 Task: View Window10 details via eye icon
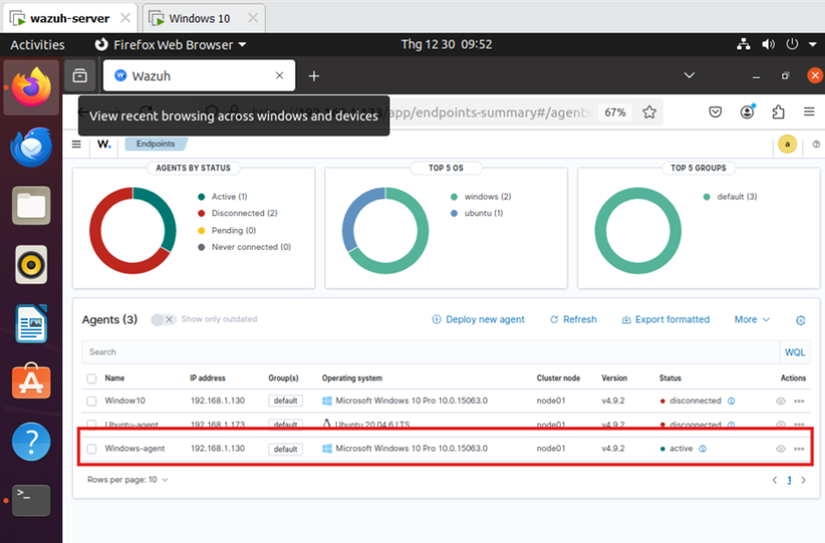[x=781, y=401]
